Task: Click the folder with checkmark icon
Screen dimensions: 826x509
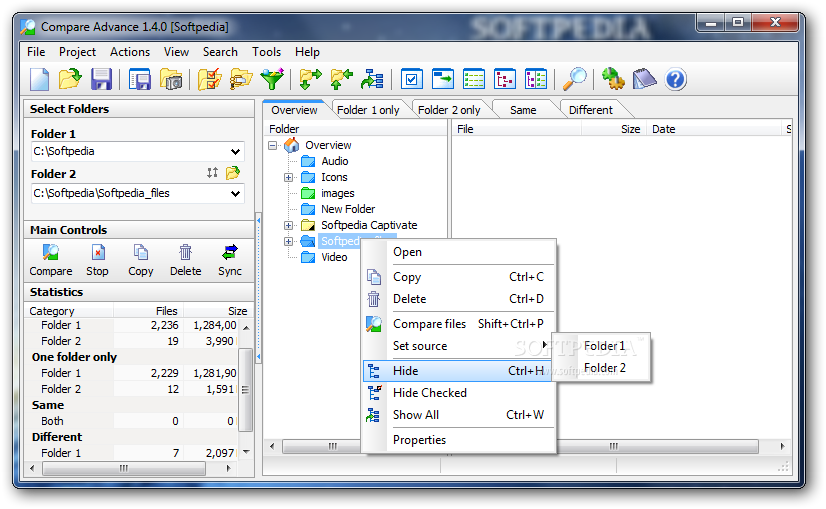Action: pyautogui.click(x=210, y=80)
